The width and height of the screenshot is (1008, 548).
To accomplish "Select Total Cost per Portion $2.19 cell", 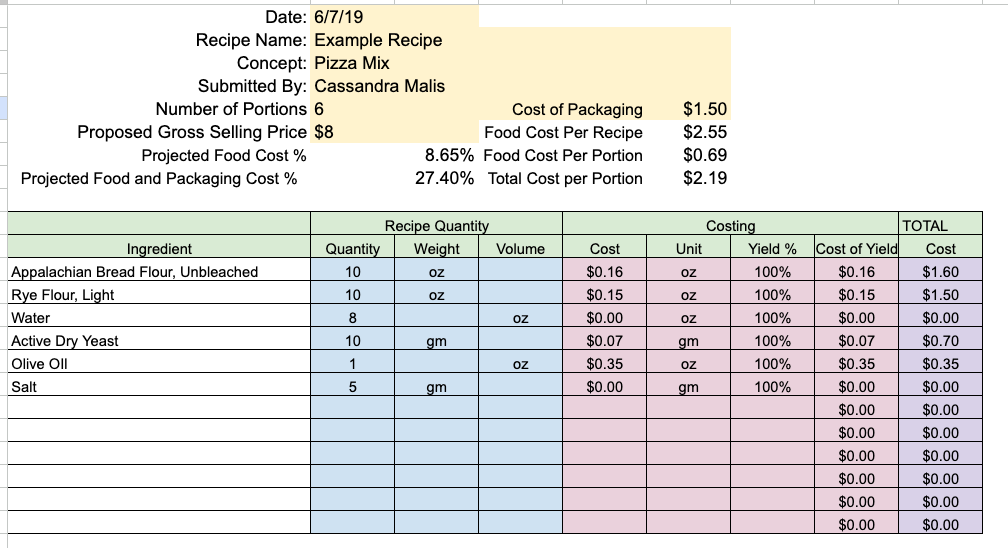I will (688, 179).
